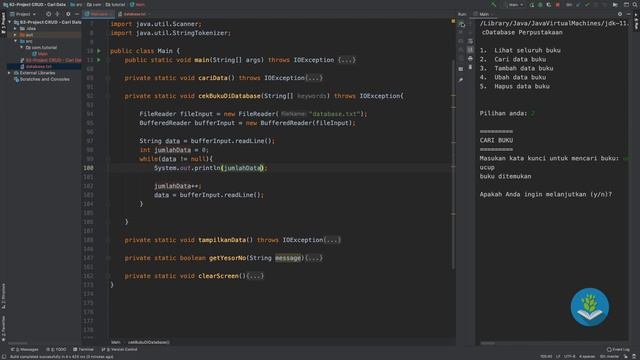Hide Project panel with the minus icon
640x360 pixels.
point(77,14)
